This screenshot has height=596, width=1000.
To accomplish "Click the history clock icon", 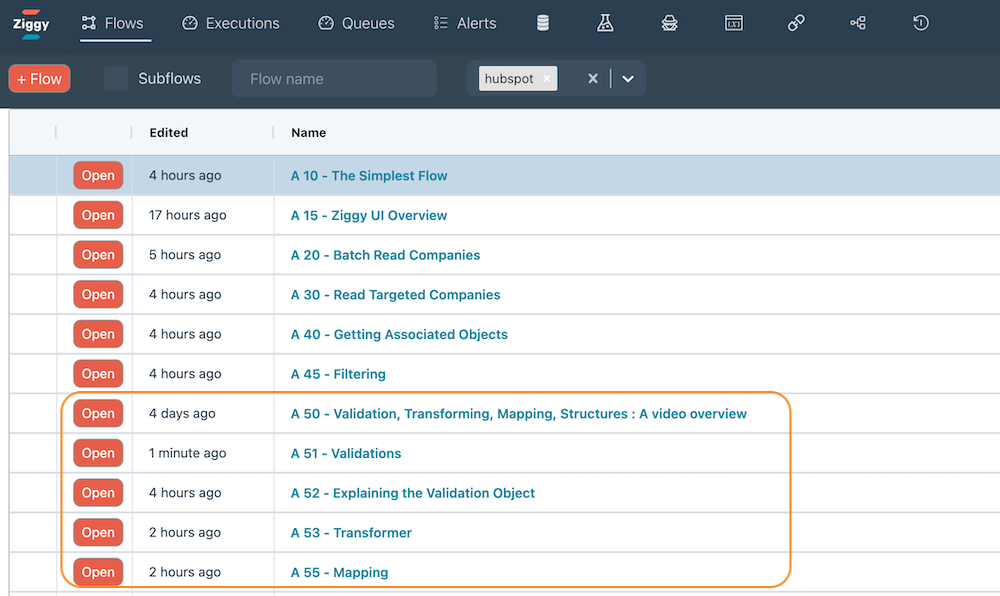I will point(921,23).
